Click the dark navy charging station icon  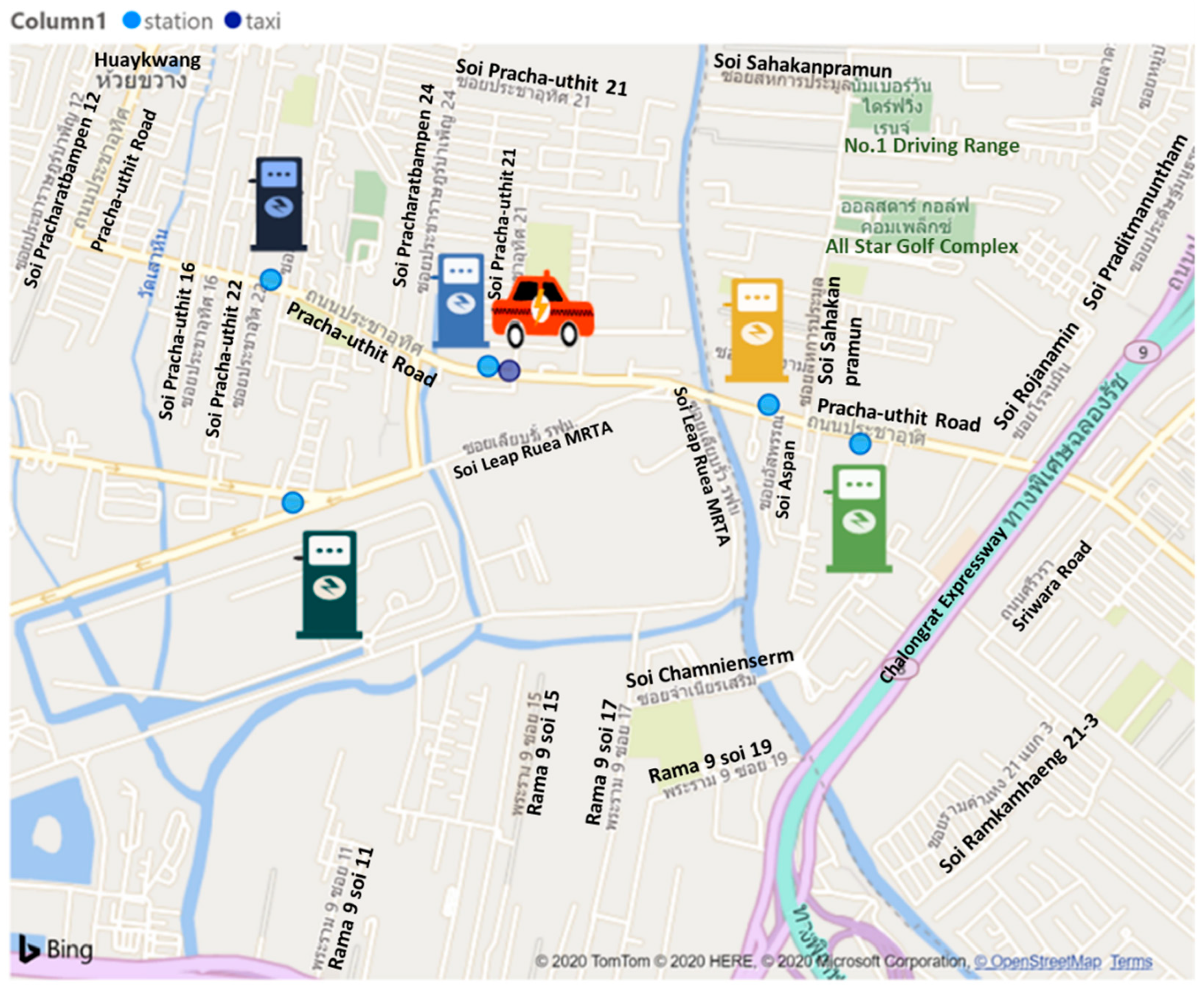pyautogui.click(x=278, y=204)
